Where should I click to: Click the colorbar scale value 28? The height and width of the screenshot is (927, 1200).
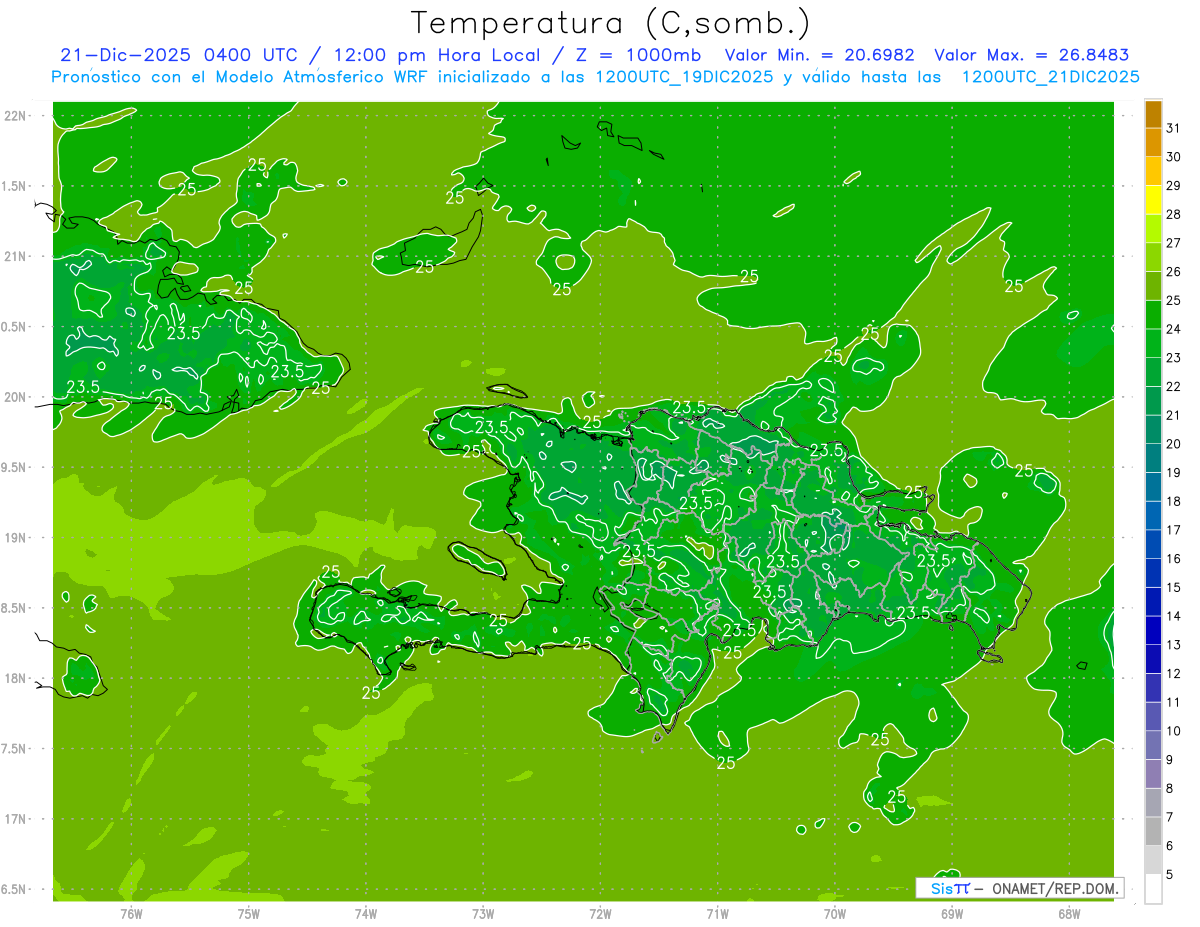click(x=1174, y=214)
